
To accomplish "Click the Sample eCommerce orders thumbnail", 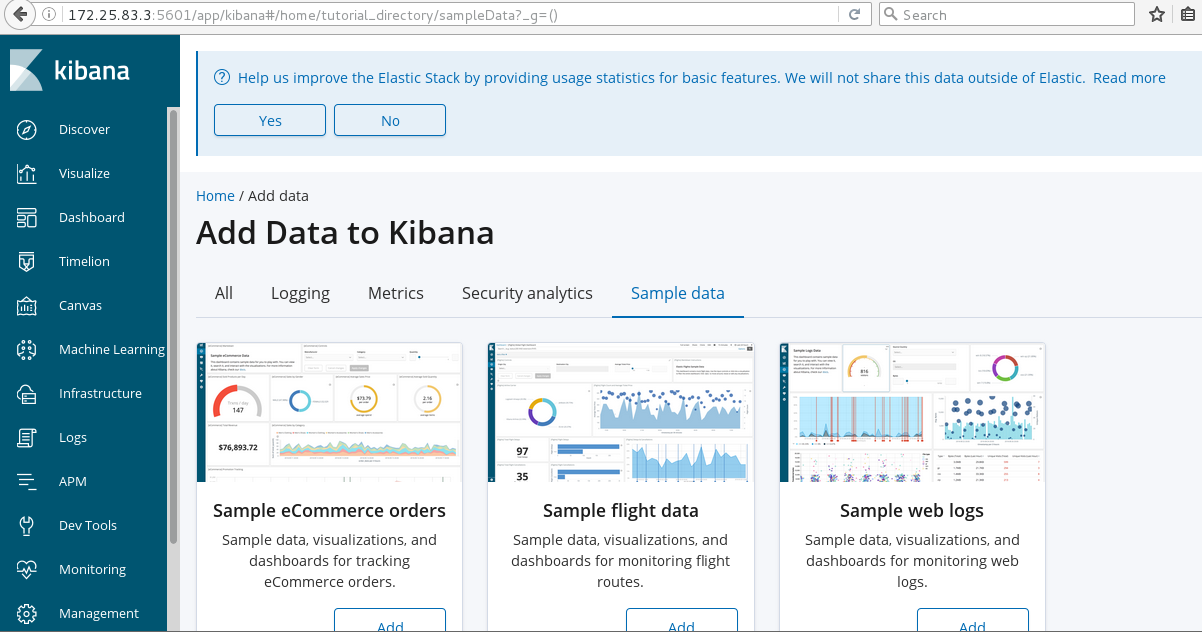I will point(330,413).
